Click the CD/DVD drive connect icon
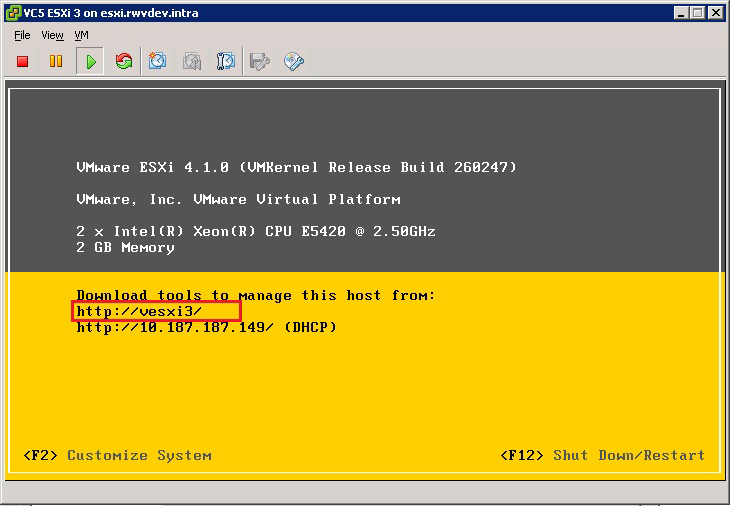Image resolution: width=730 pixels, height=506 pixels. [x=294, y=62]
